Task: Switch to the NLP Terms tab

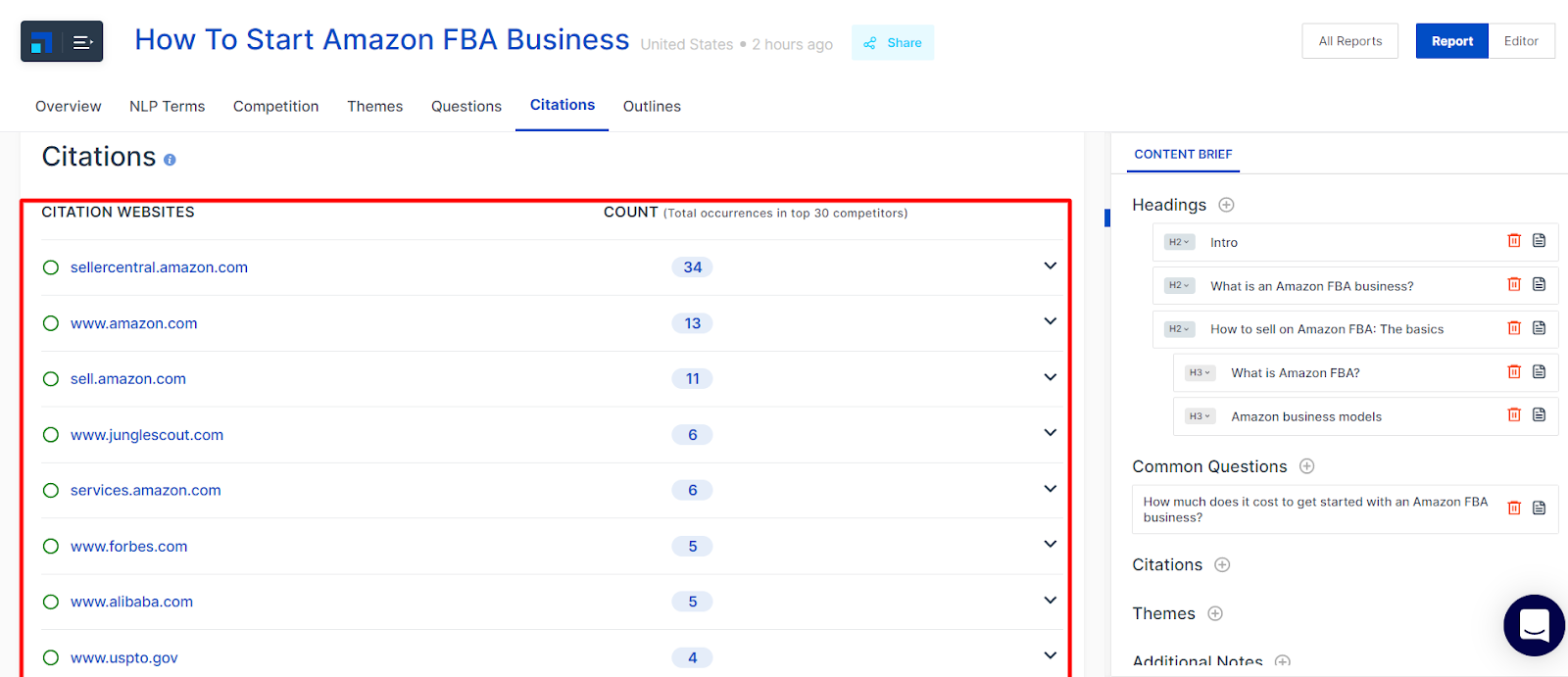Action: click(x=168, y=106)
